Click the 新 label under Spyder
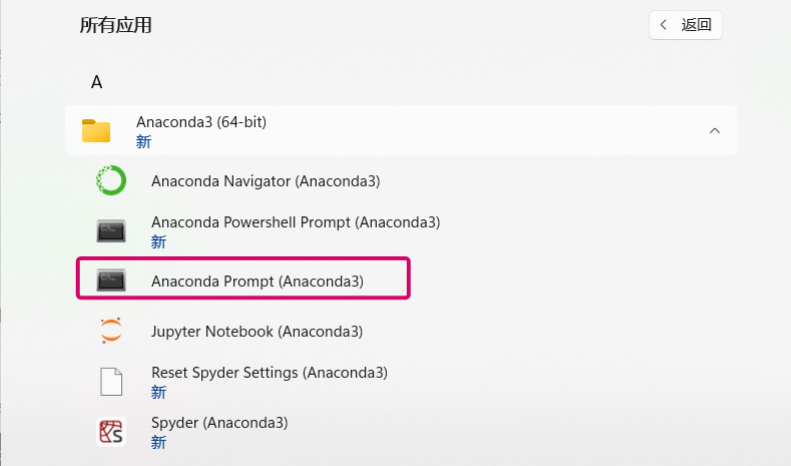The width and height of the screenshot is (791, 466). click(x=158, y=441)
